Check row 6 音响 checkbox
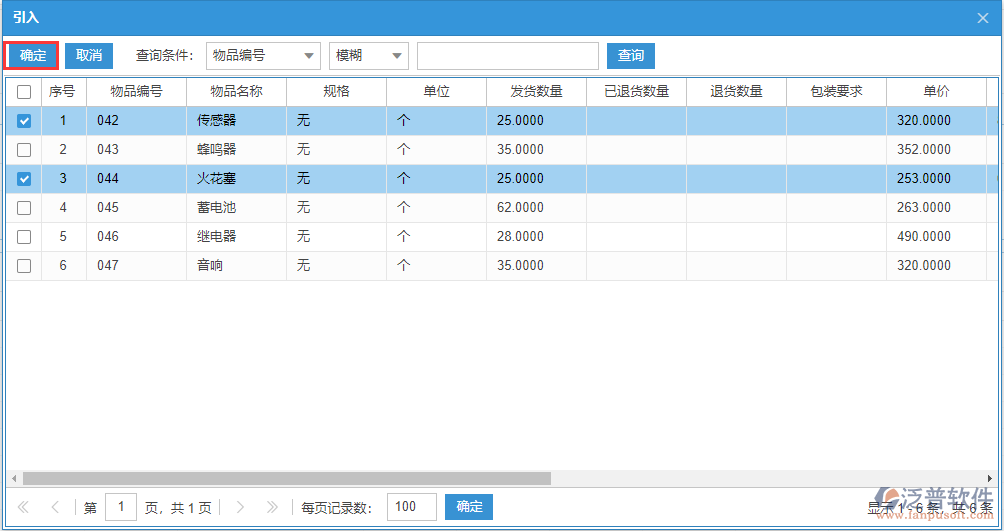 24,265
